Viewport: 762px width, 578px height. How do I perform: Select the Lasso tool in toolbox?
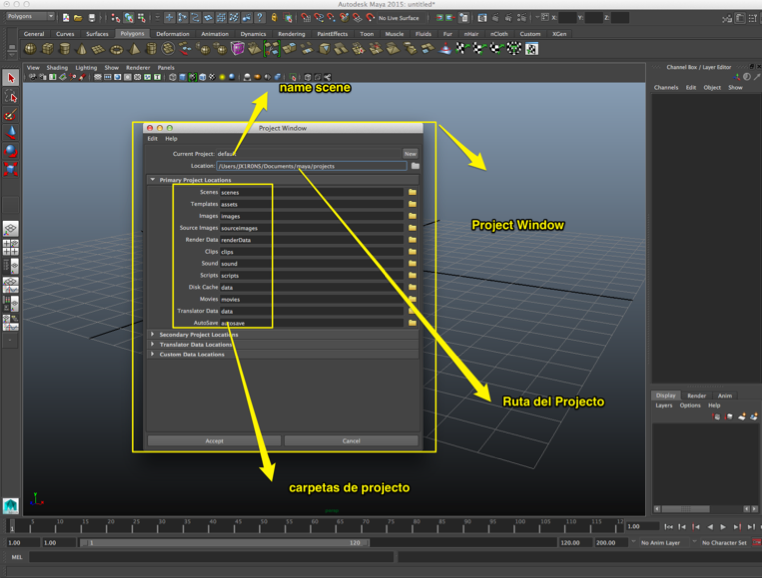click(11, 97)
